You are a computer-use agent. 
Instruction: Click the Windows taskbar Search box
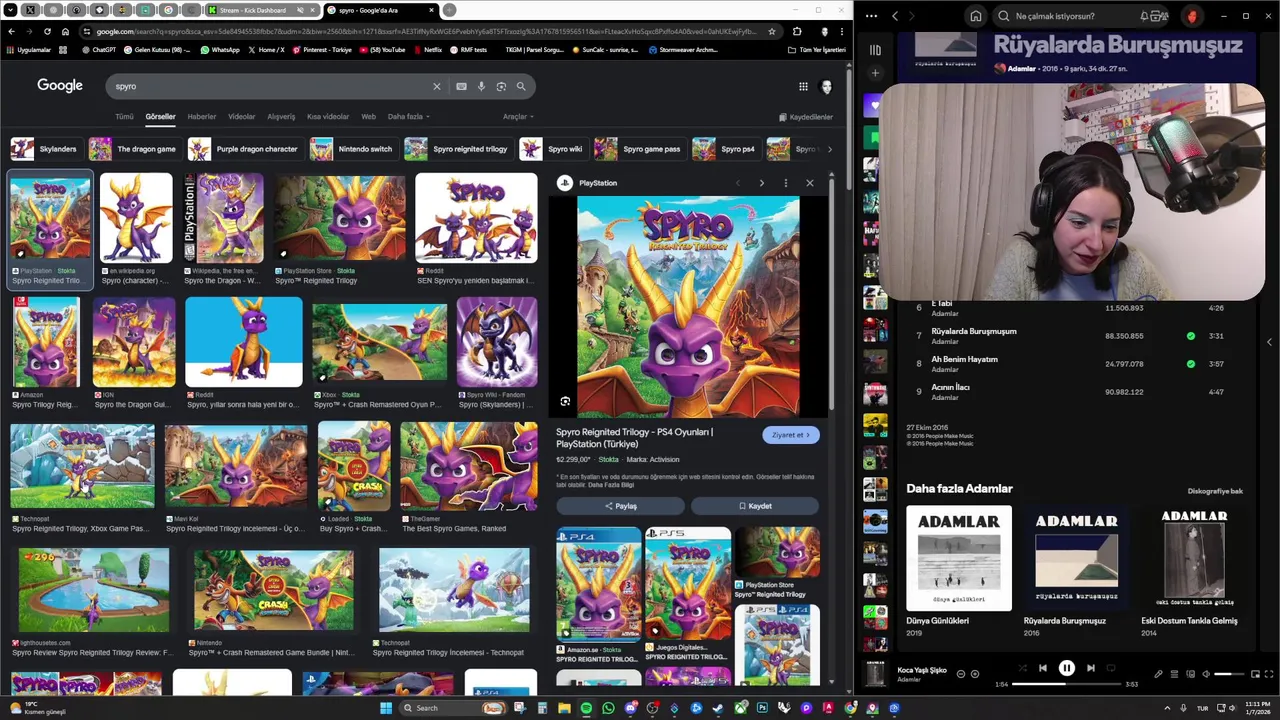(x=453, y=708)
